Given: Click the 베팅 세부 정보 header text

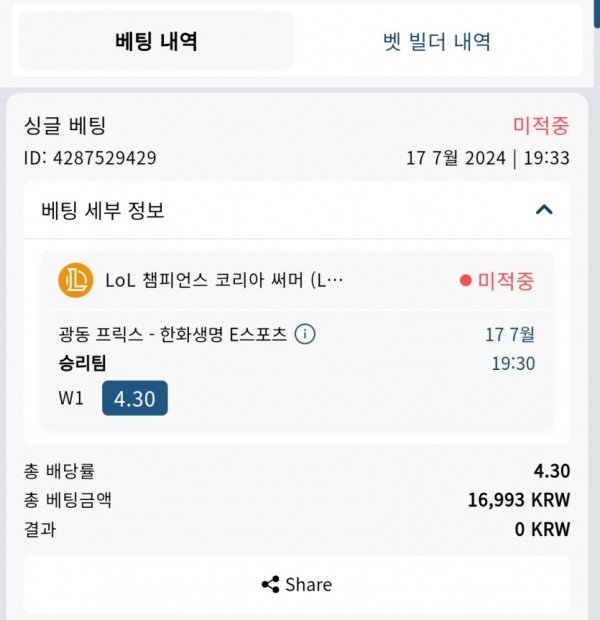Looking at the screenshot, I should pyautogui.click(x=103, y=210).
